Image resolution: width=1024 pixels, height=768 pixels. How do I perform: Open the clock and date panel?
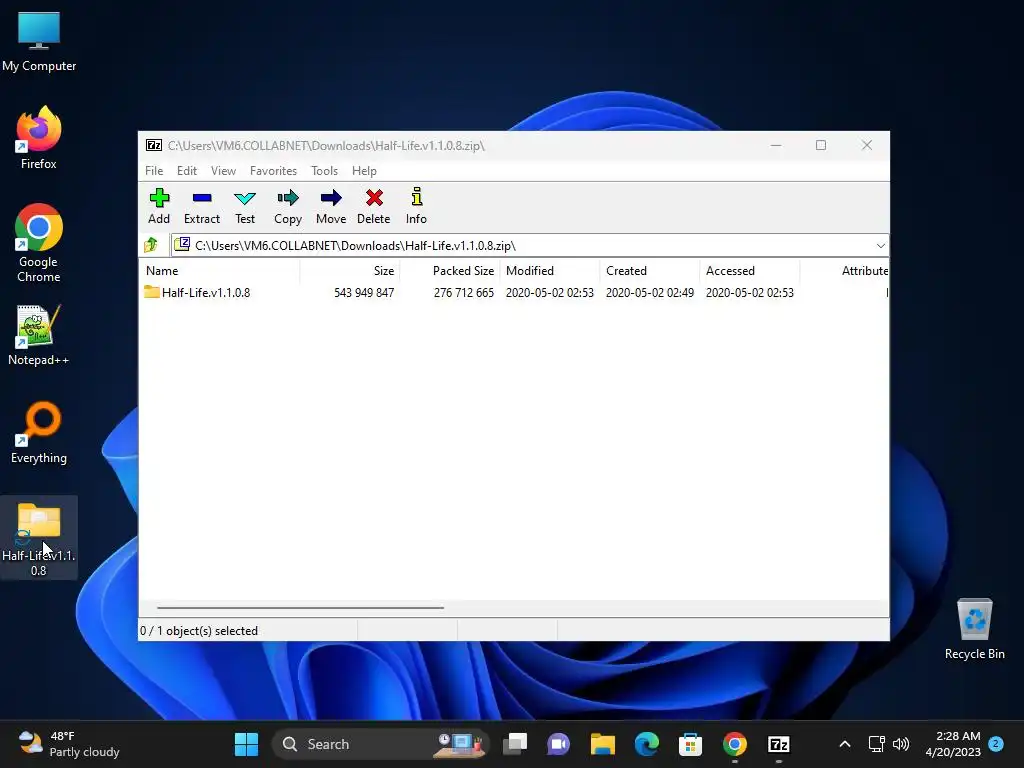953,744
